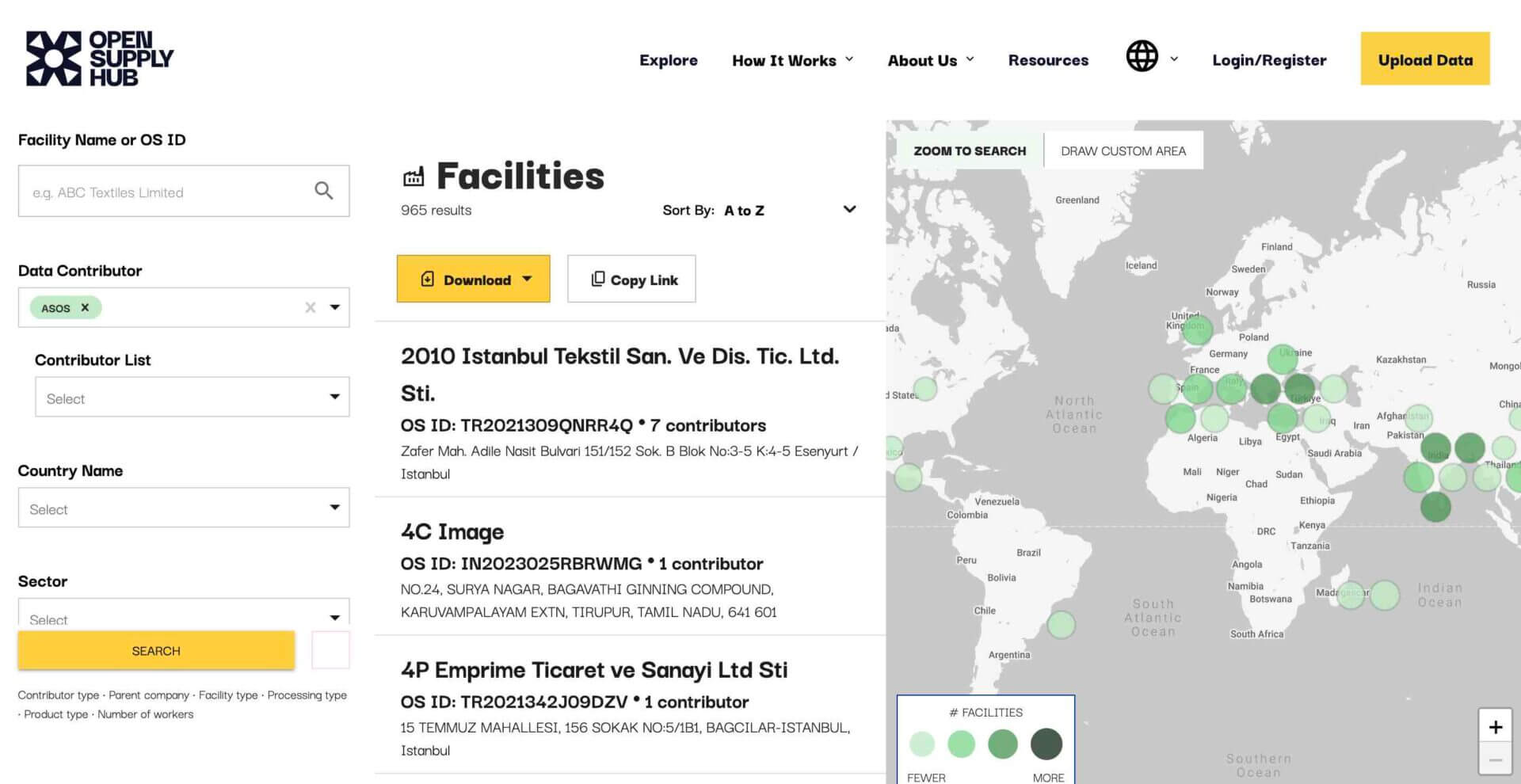This screenshot has width=1521, height=784.
Task: Select the darkest green legend swatch
Action: click(x=1046, y=744)
